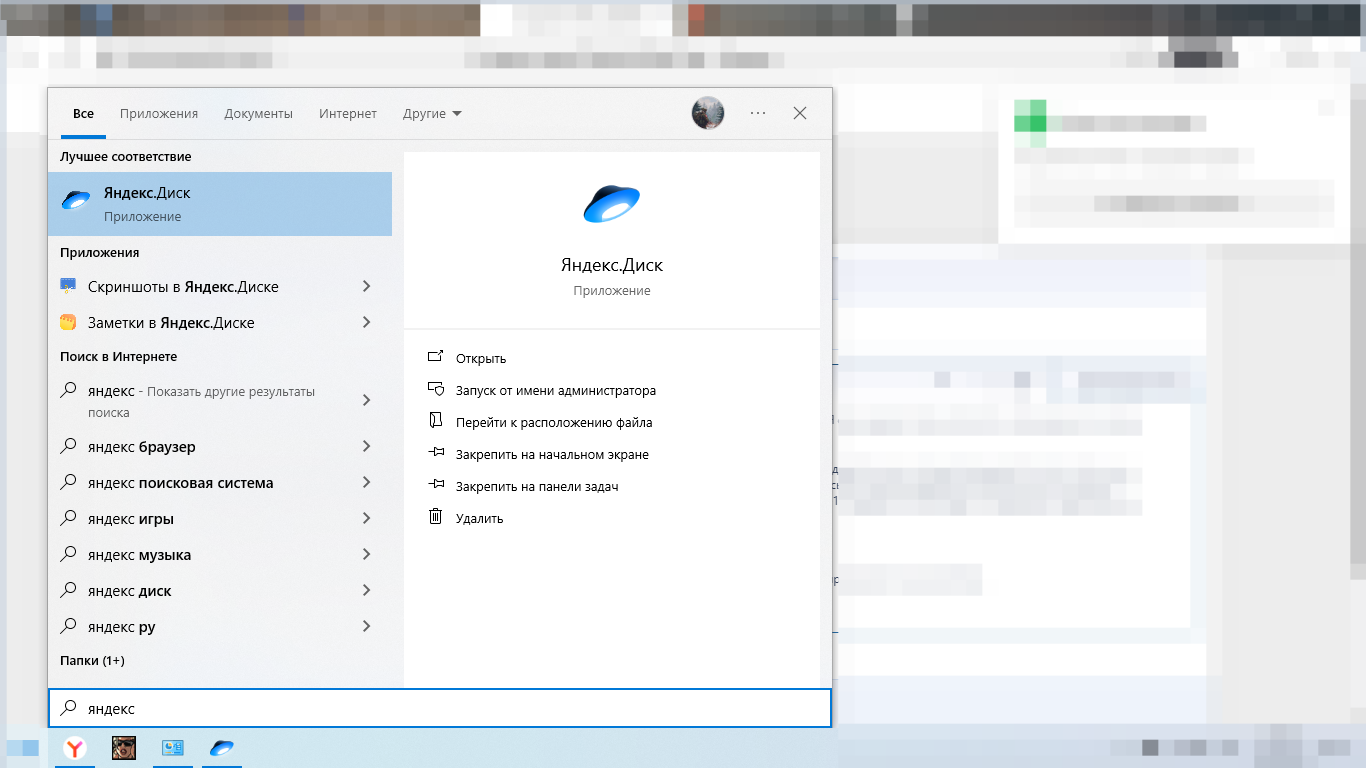Open Yandex Browser from the taskbar
Image resolution: width=1366 pixels, height=768 pixels.
(x=75, y=748)
